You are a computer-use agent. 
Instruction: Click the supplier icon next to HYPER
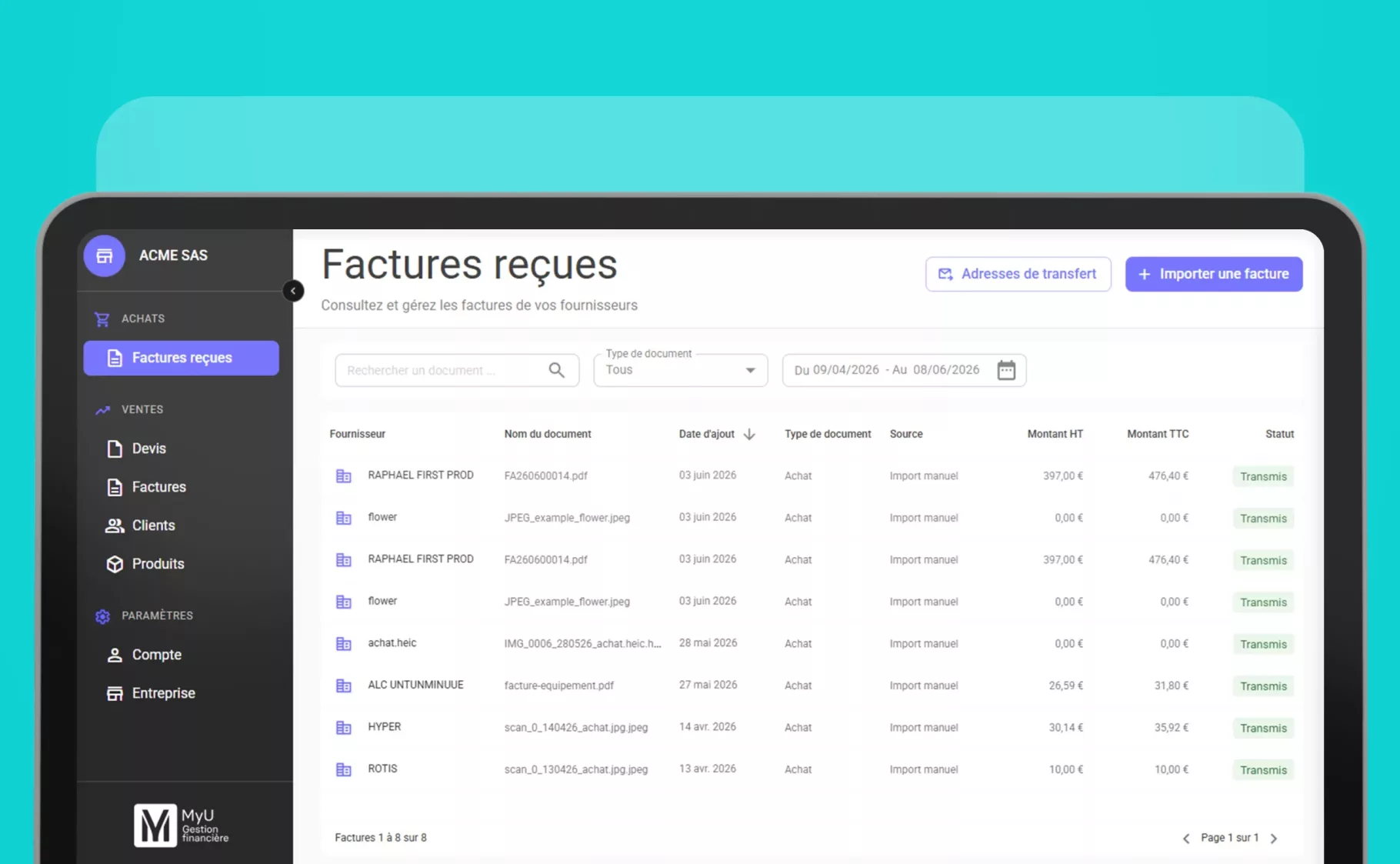tap(344, 727)
